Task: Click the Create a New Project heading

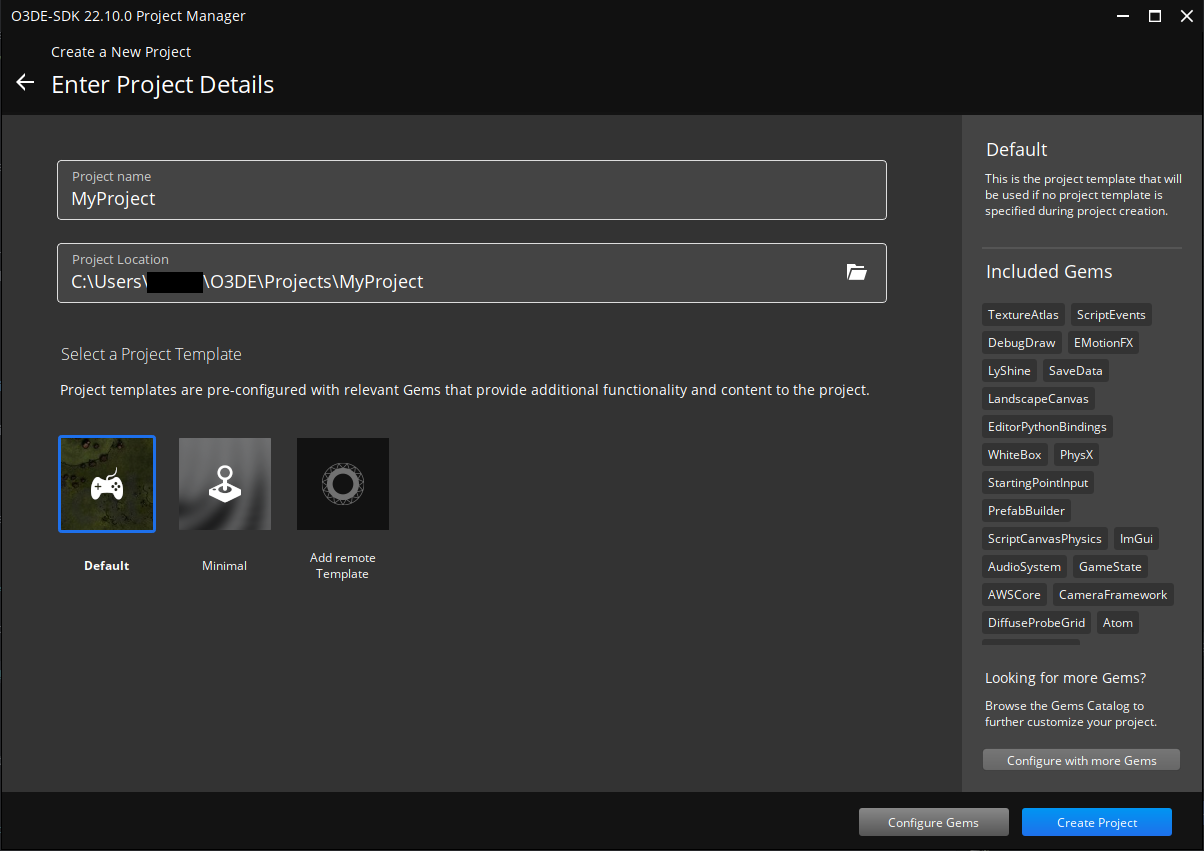Action: [x=120, y=51]
